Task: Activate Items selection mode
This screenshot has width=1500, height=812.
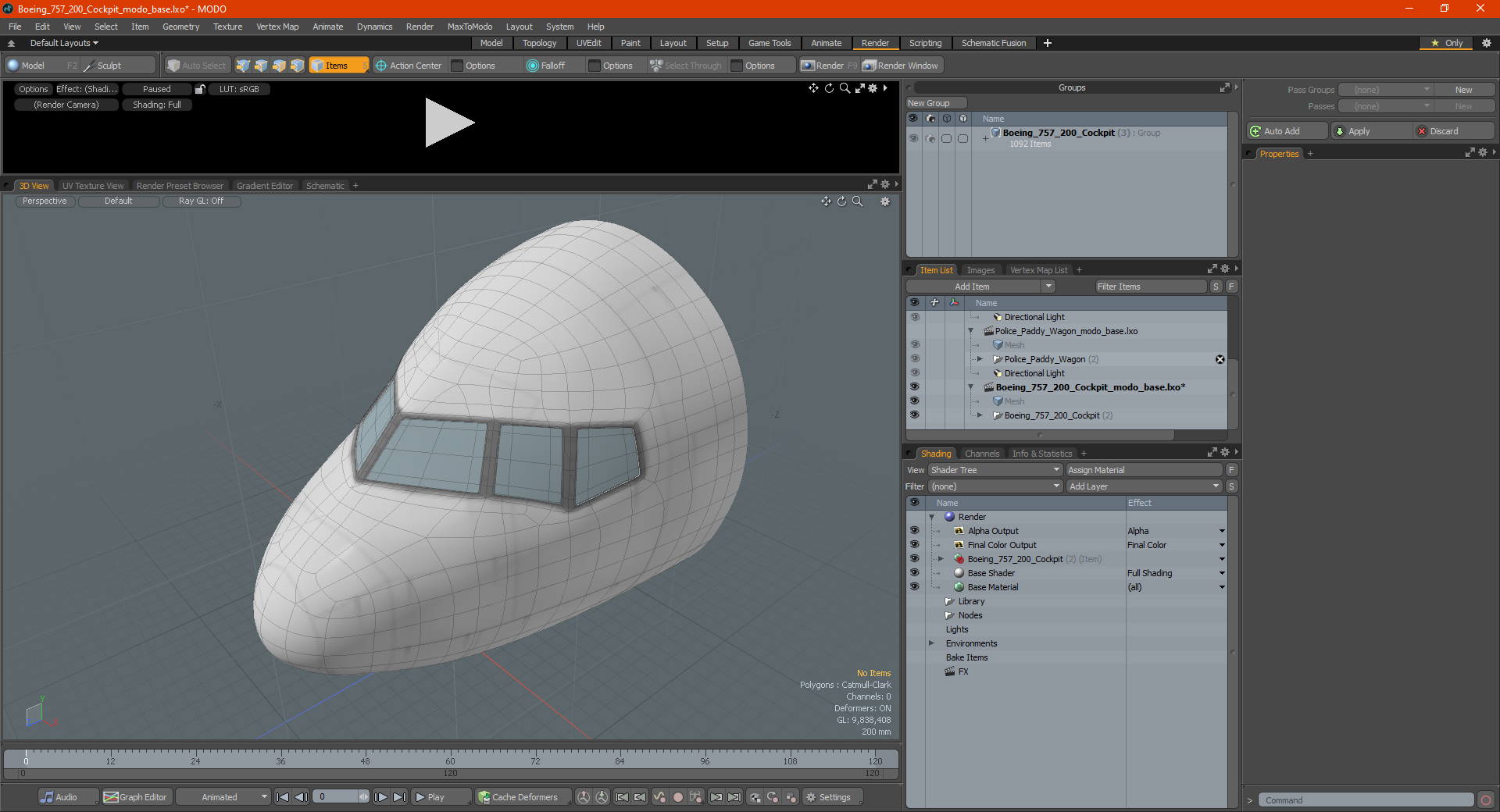Action: [x=338, y=66]
